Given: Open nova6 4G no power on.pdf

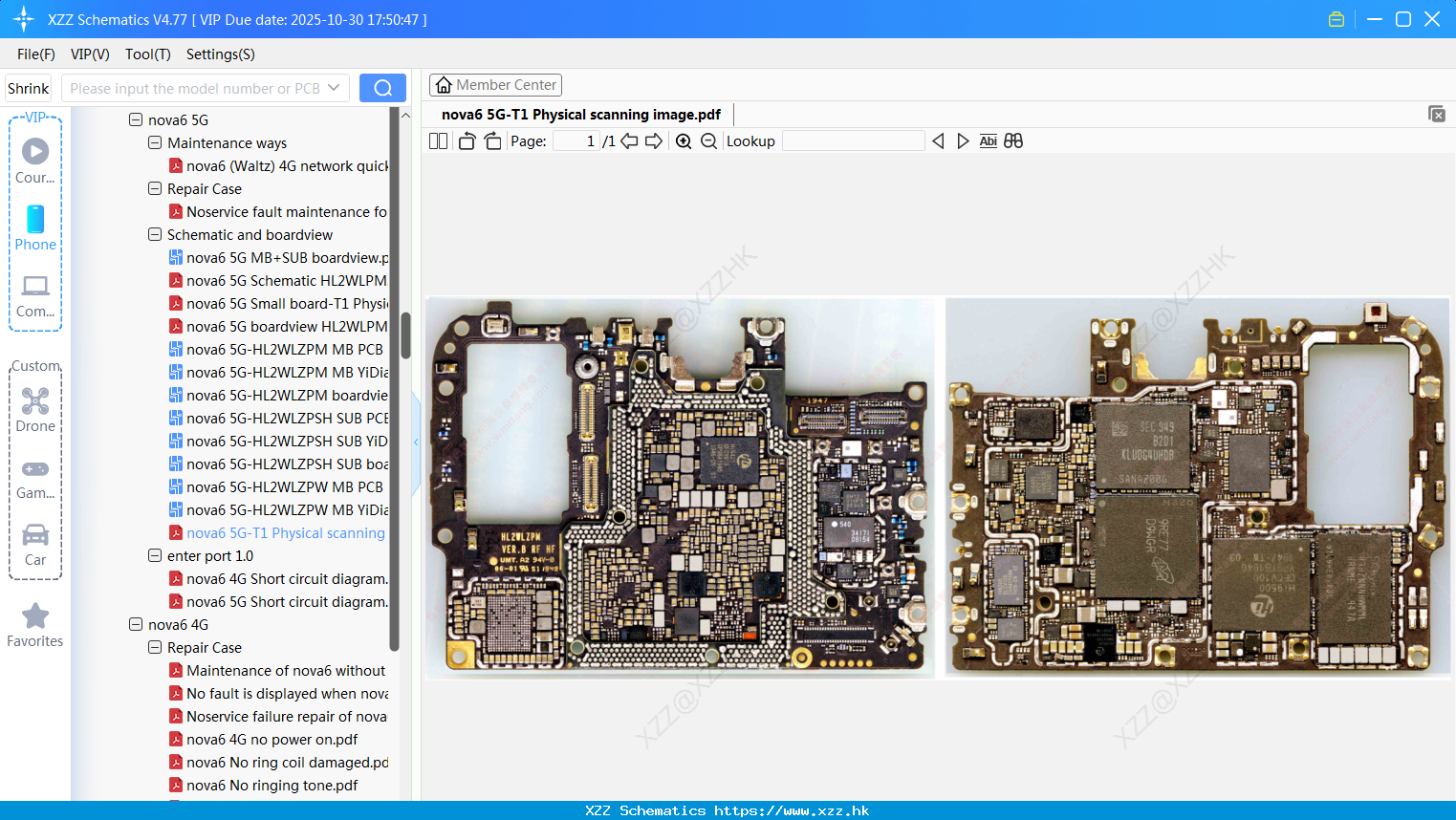Looking at the screenshot, I should 264,739.
